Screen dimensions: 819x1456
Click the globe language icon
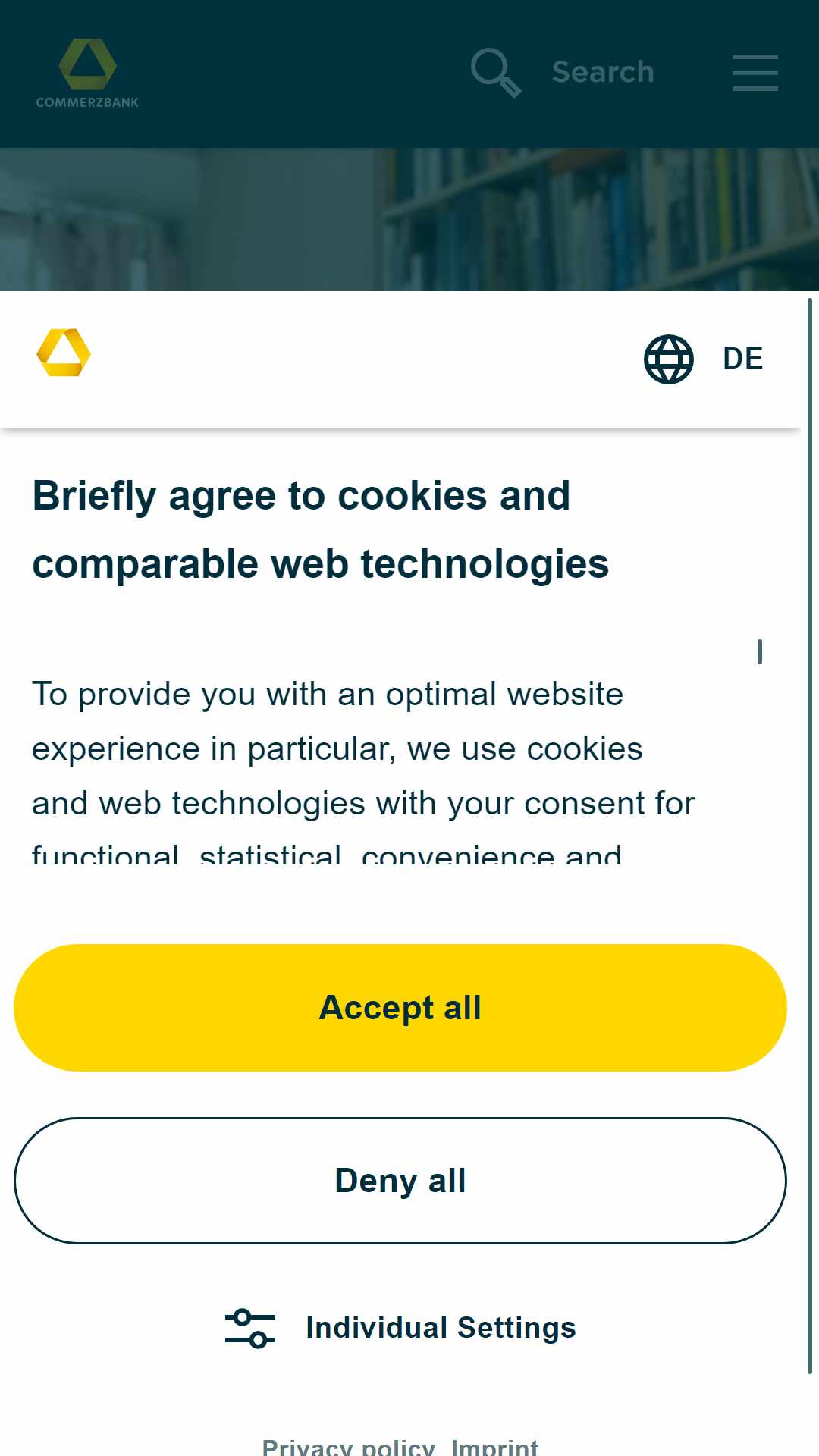coord(669,359)
